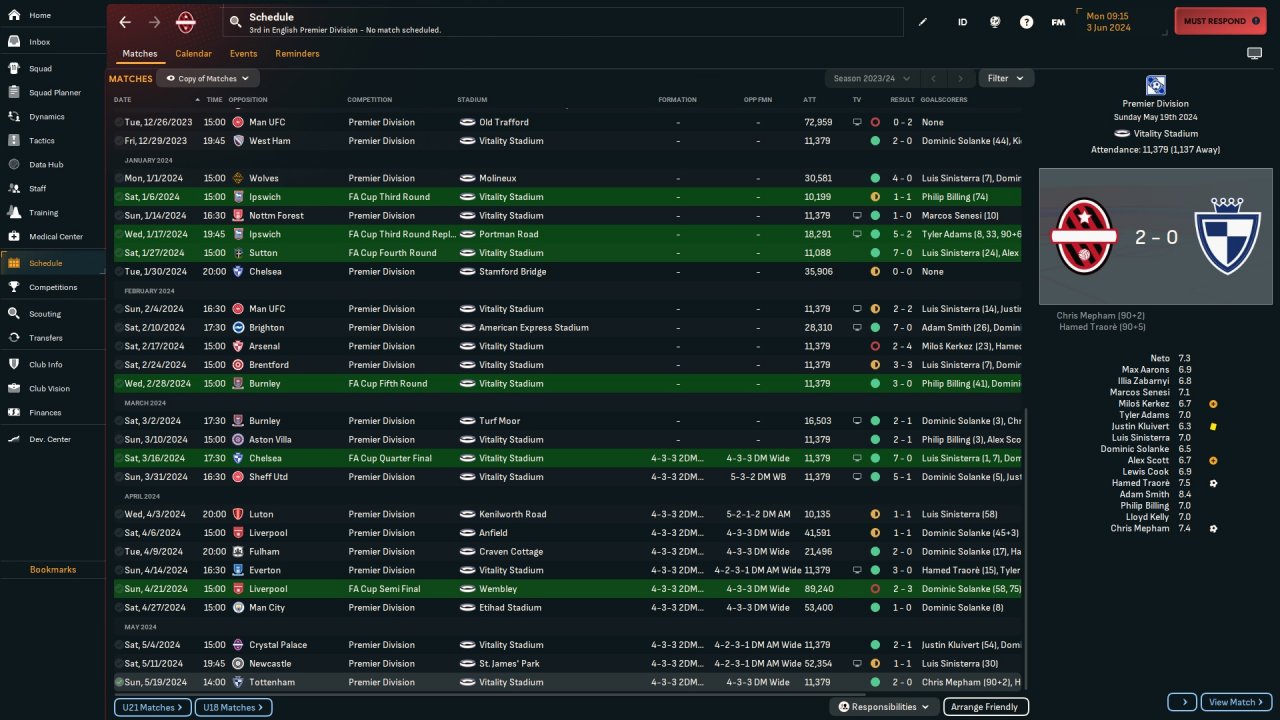
Task: Sort by the ATT column header
Action: 809,100
